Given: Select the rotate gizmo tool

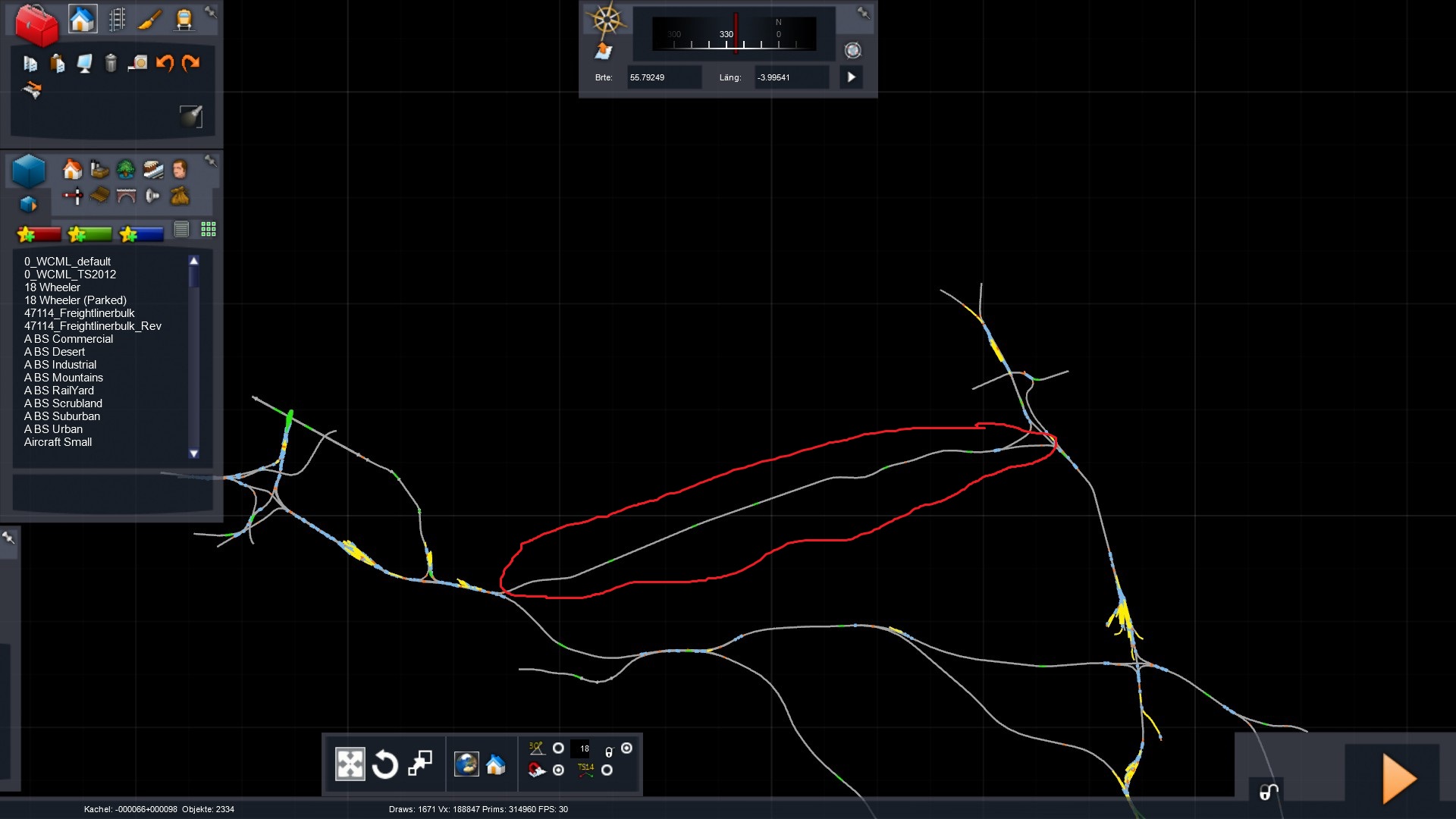Looking at the screenshot, I should point(384,764).
